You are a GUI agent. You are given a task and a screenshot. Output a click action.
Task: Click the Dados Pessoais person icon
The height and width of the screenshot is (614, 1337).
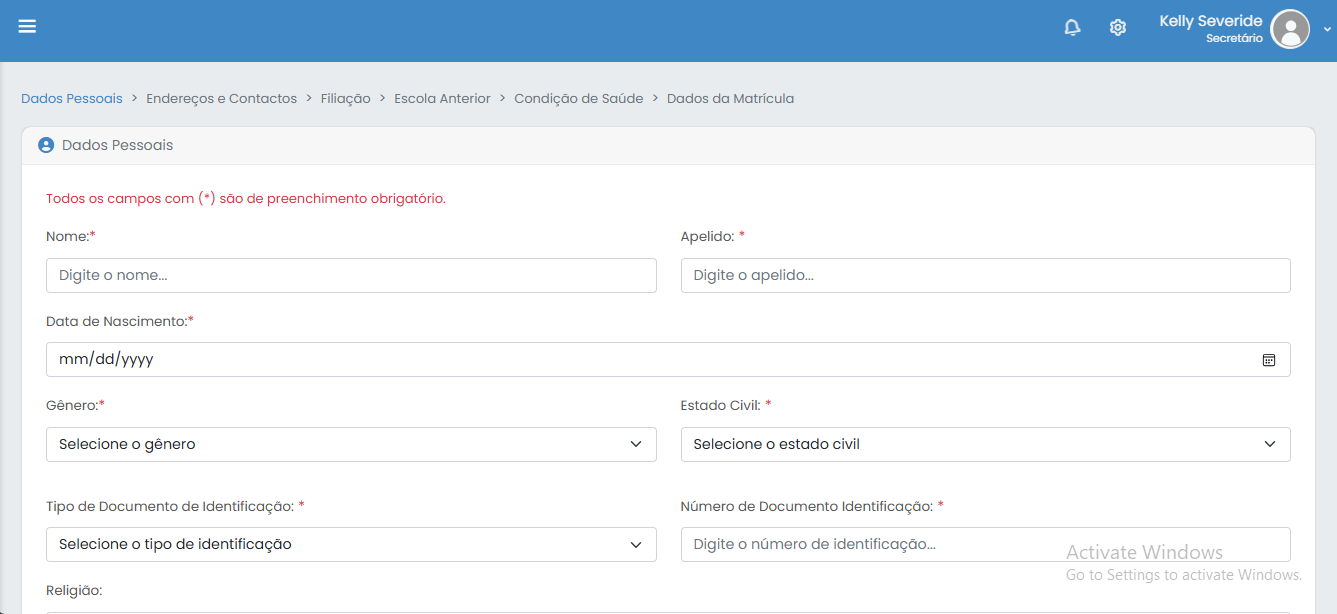(x=45, y=146)
